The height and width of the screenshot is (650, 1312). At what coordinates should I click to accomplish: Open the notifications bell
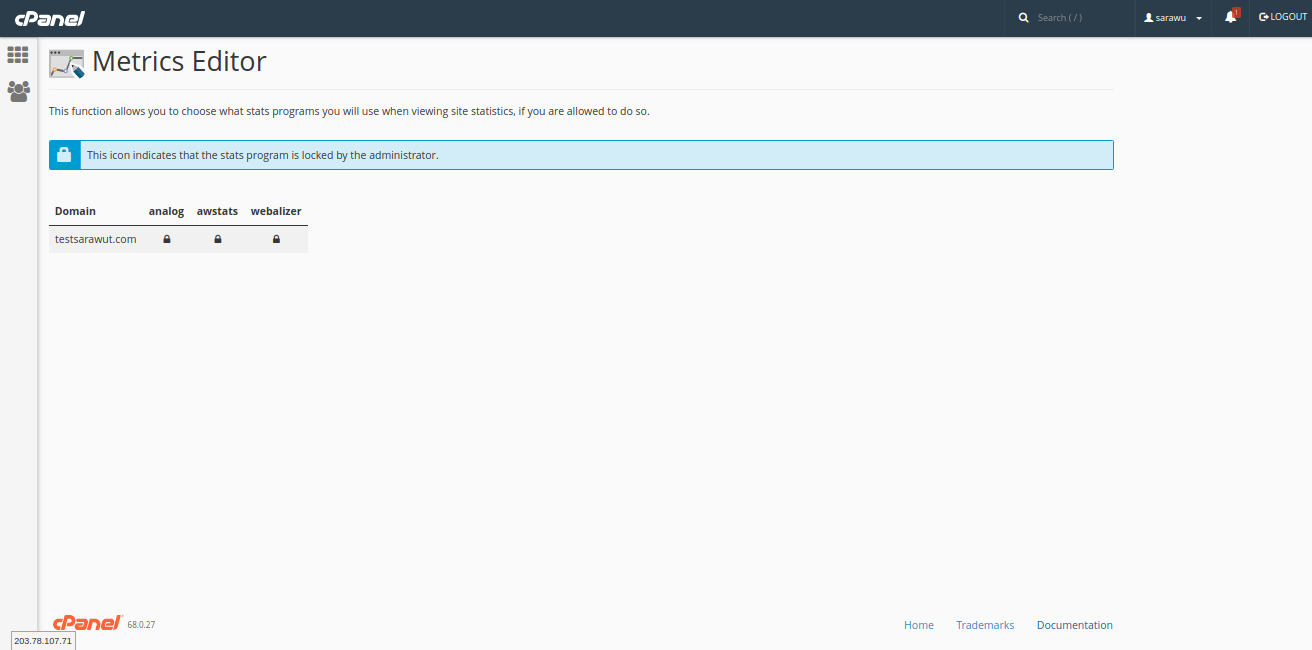point(1231,17)
